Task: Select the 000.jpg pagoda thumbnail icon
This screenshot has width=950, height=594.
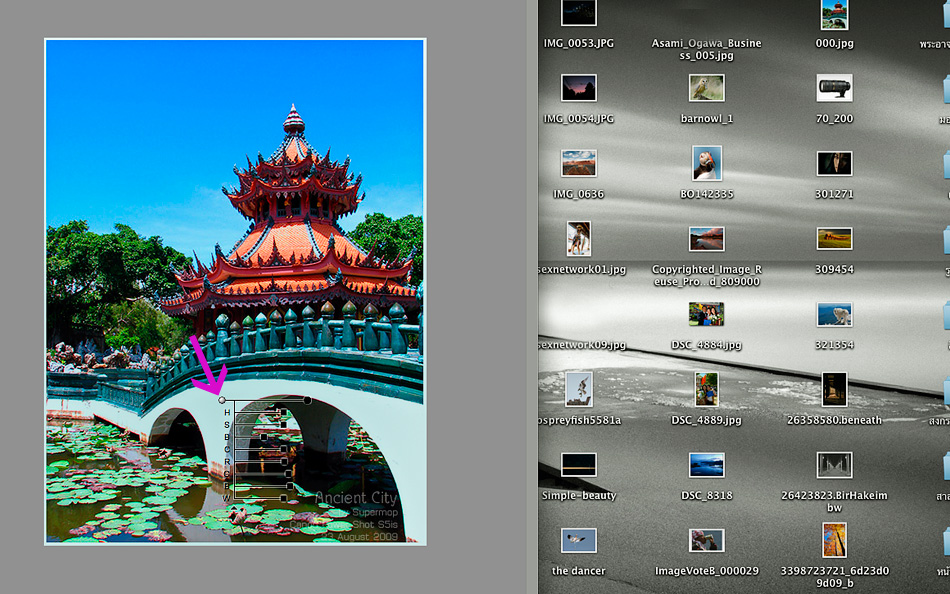Action: pos(834,14)
